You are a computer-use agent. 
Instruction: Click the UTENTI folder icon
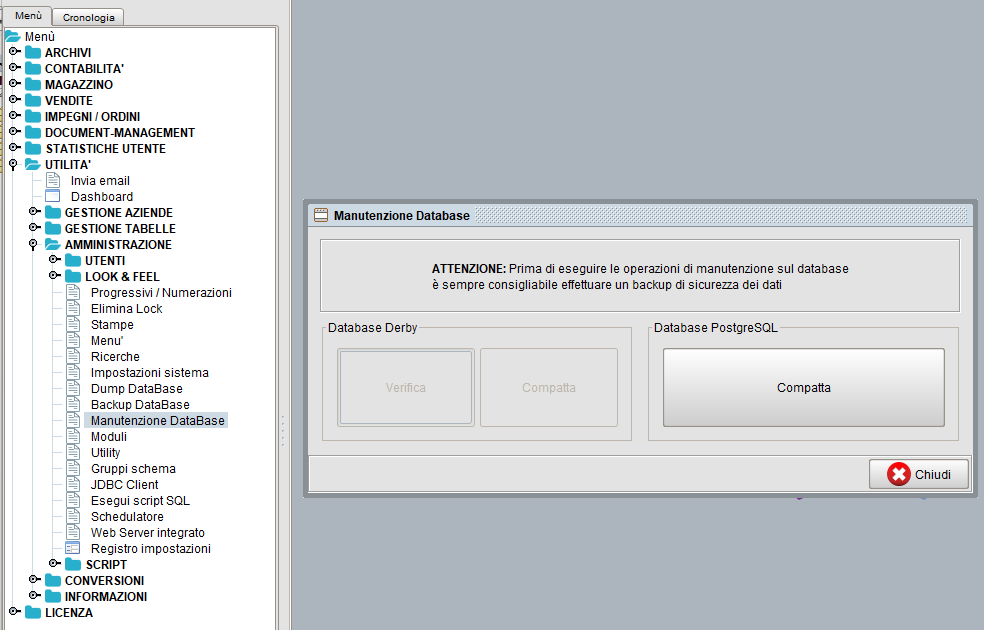click(73, 260)
